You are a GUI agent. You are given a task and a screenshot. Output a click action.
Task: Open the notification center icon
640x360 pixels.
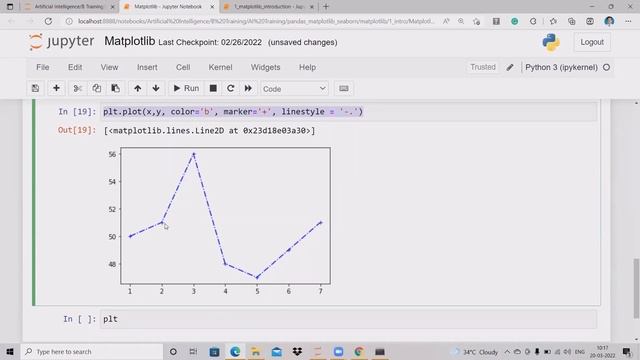pyautogui.click(x=627, y=351)
